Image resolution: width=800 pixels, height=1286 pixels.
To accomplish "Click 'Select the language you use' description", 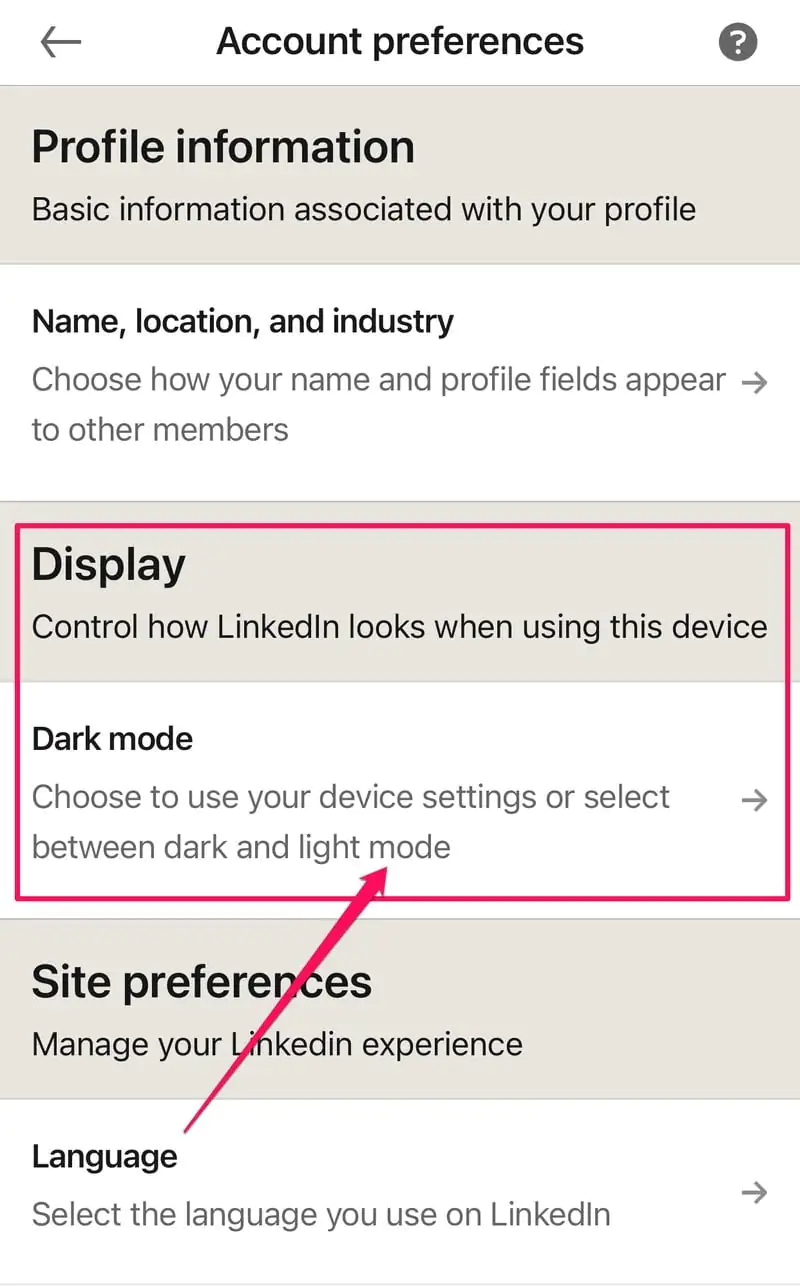I will (321, 1214).
